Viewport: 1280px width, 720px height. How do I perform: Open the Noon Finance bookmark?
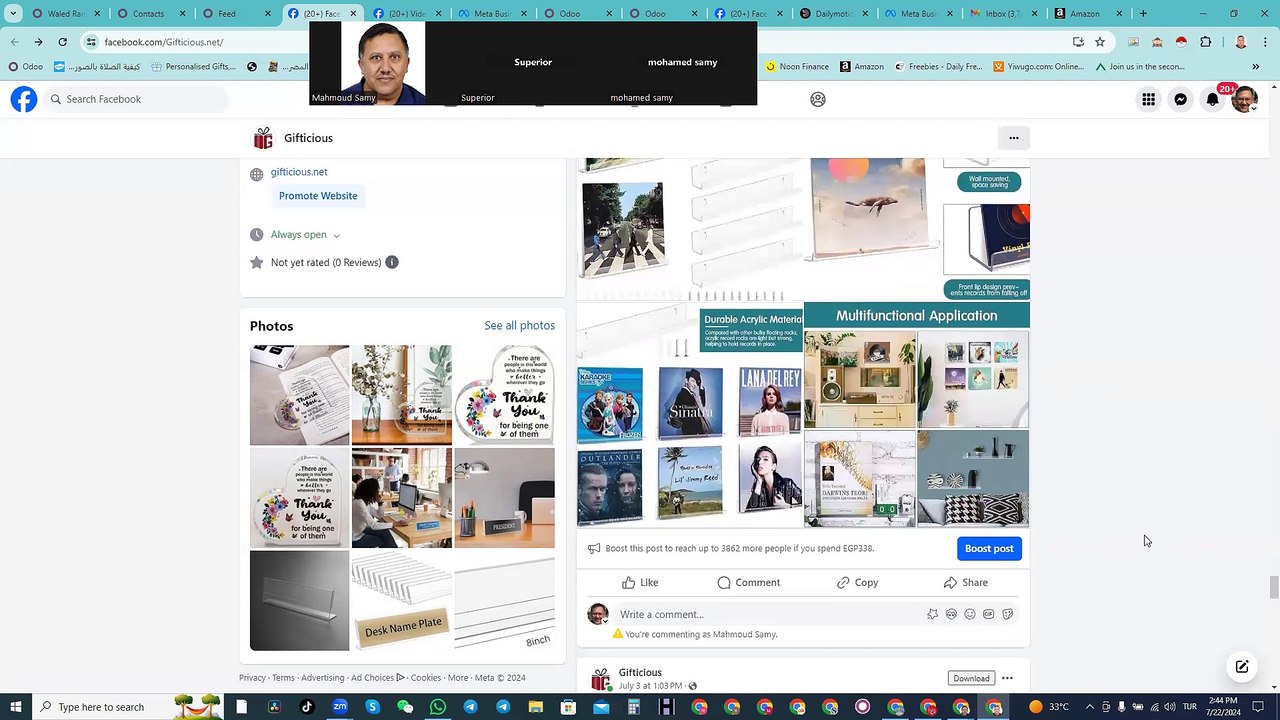797,67
